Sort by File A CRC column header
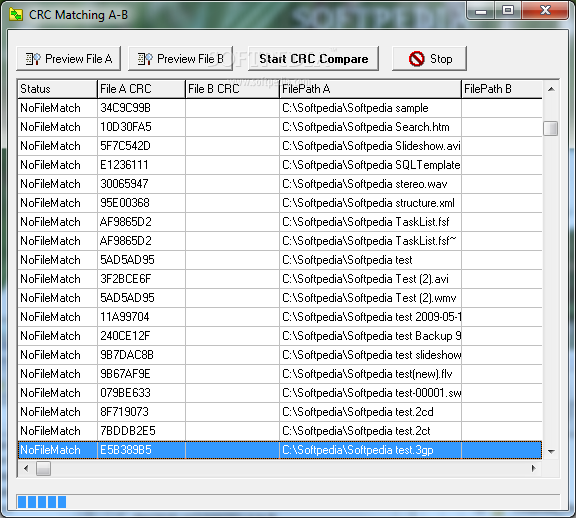 (x=141, y=89)
